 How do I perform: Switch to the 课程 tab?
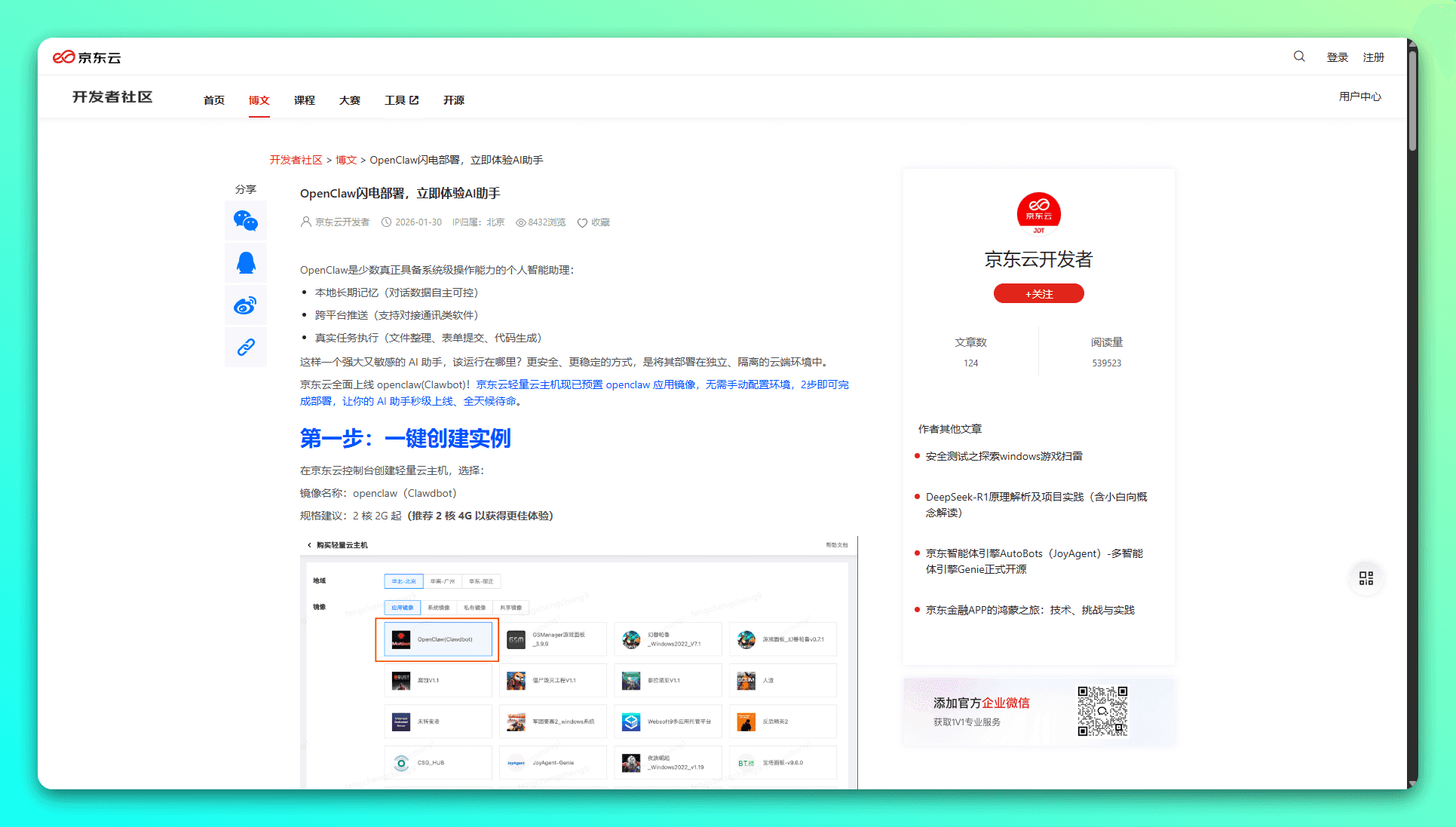click(304, 100)
